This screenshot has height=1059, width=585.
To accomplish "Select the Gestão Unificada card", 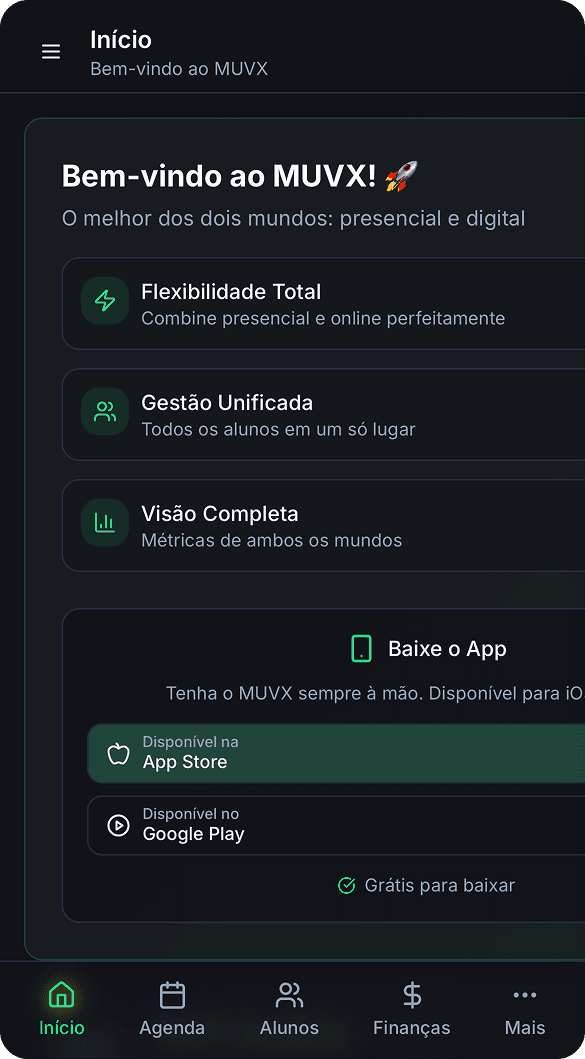I will pyautogui.click(x=300, y=414).
